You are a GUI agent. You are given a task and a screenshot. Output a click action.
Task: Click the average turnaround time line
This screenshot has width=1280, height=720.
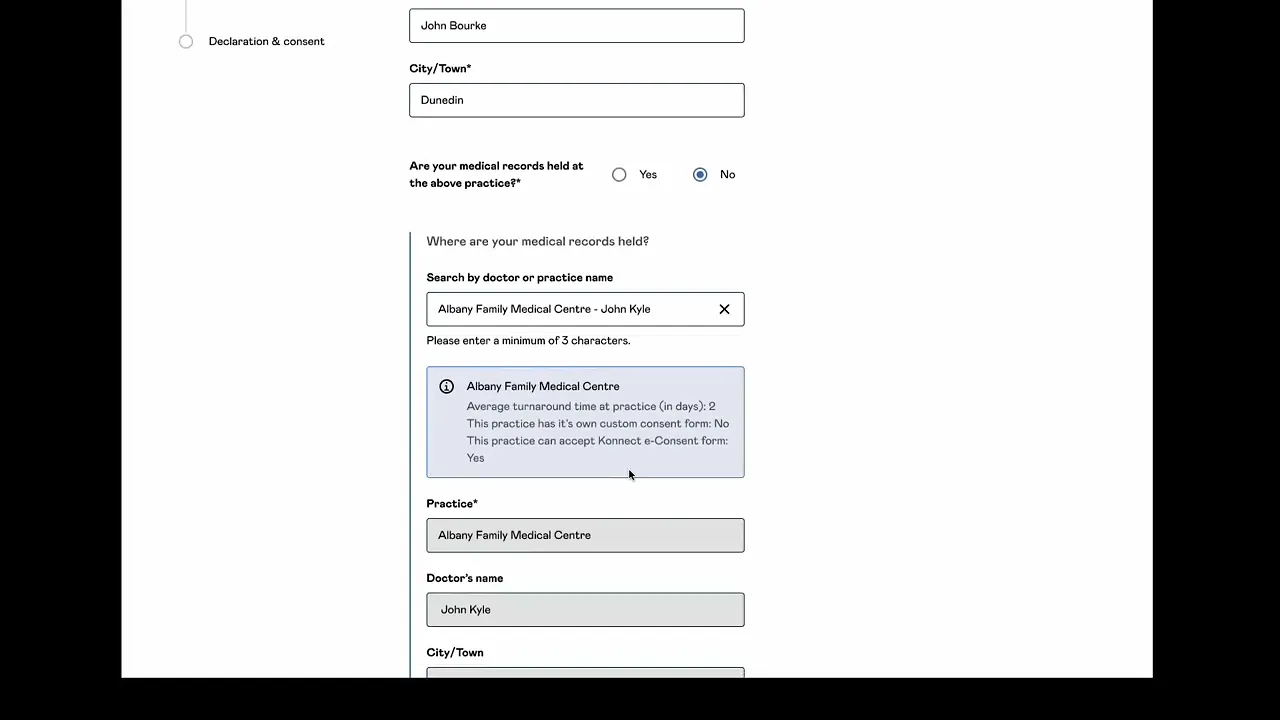pos(590,406)
